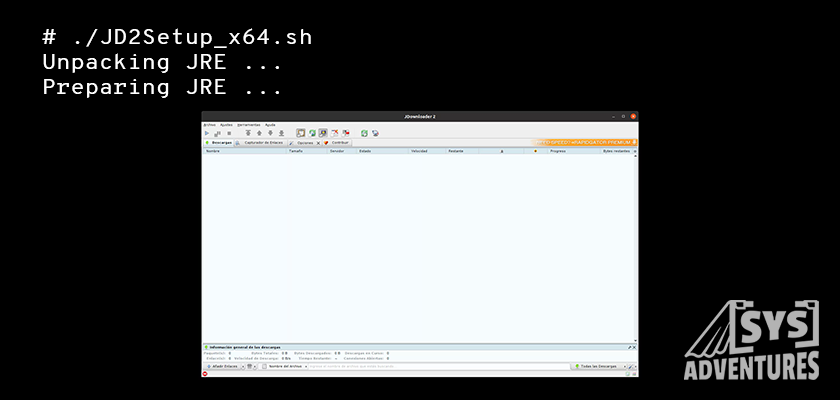Click the JDownloader 2 window close button
Viewport: 840px width, 400px height.
pyautogui.click(x=633, y=116)
